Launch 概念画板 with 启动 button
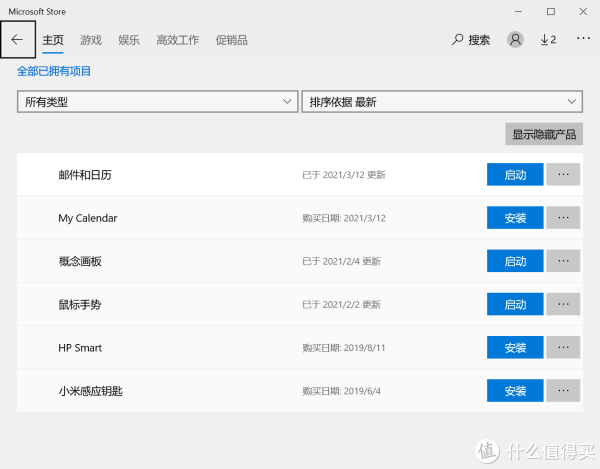 (x=515, y=261)
